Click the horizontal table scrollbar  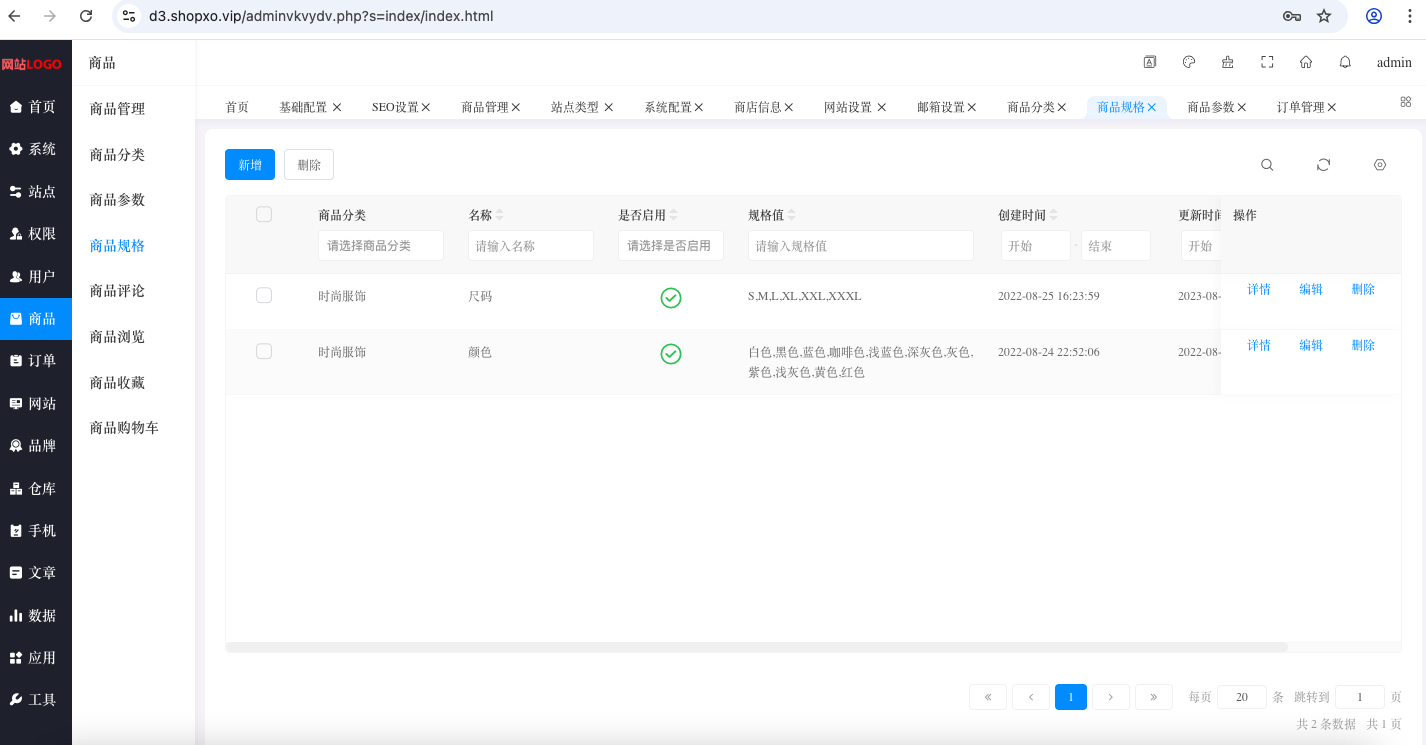pyautogui.click(x=757, y=647)
